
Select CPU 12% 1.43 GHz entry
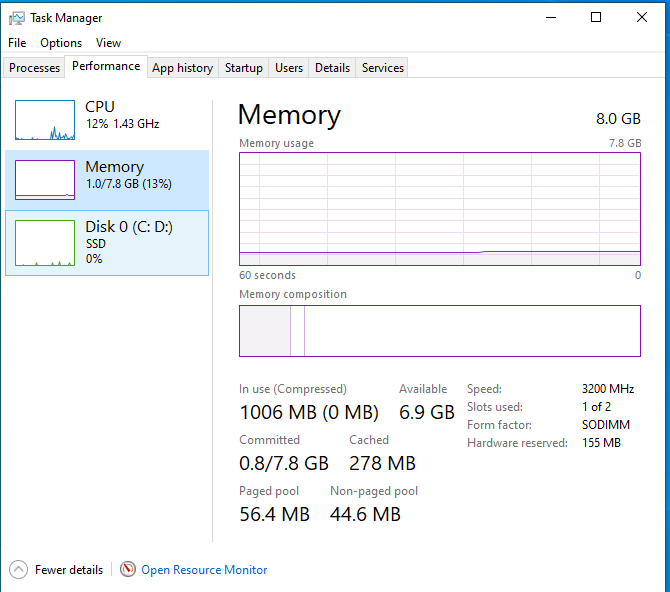[107, 120]
